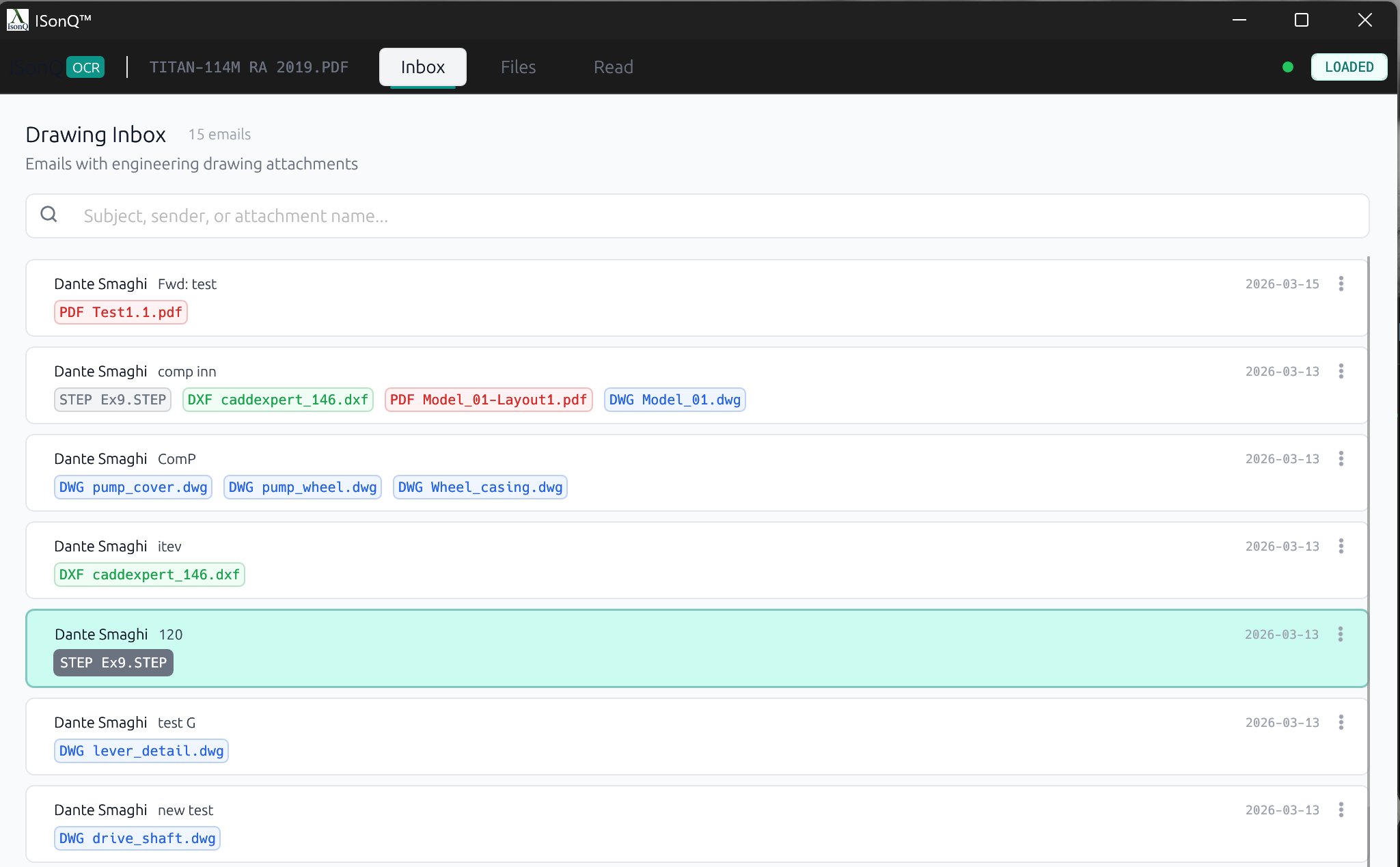Open the DWG pump_wheel.dwg attachment
The width and height of the screenshot is (1400, 867).
click(303, 487)
